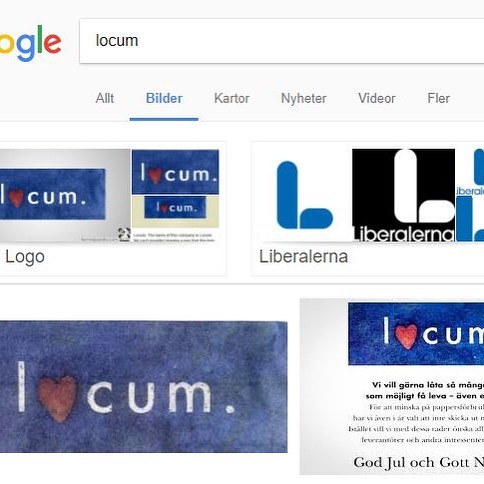Open the top-right locum image in Logo card

[x=175, y=172]
